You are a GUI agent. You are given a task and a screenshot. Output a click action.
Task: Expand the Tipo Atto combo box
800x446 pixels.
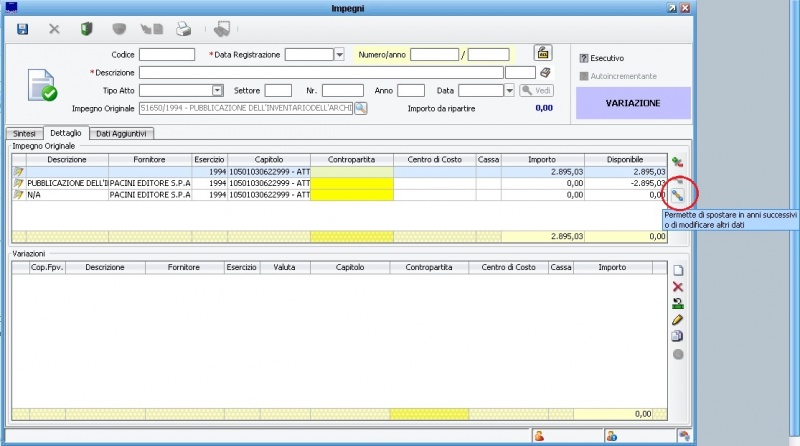(217, 91)
